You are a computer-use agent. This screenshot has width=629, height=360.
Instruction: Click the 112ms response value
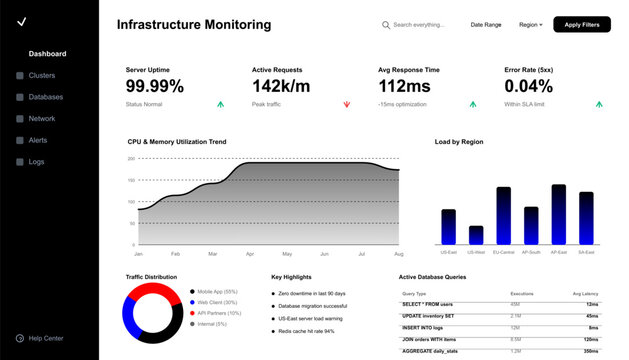pos(404,86)
